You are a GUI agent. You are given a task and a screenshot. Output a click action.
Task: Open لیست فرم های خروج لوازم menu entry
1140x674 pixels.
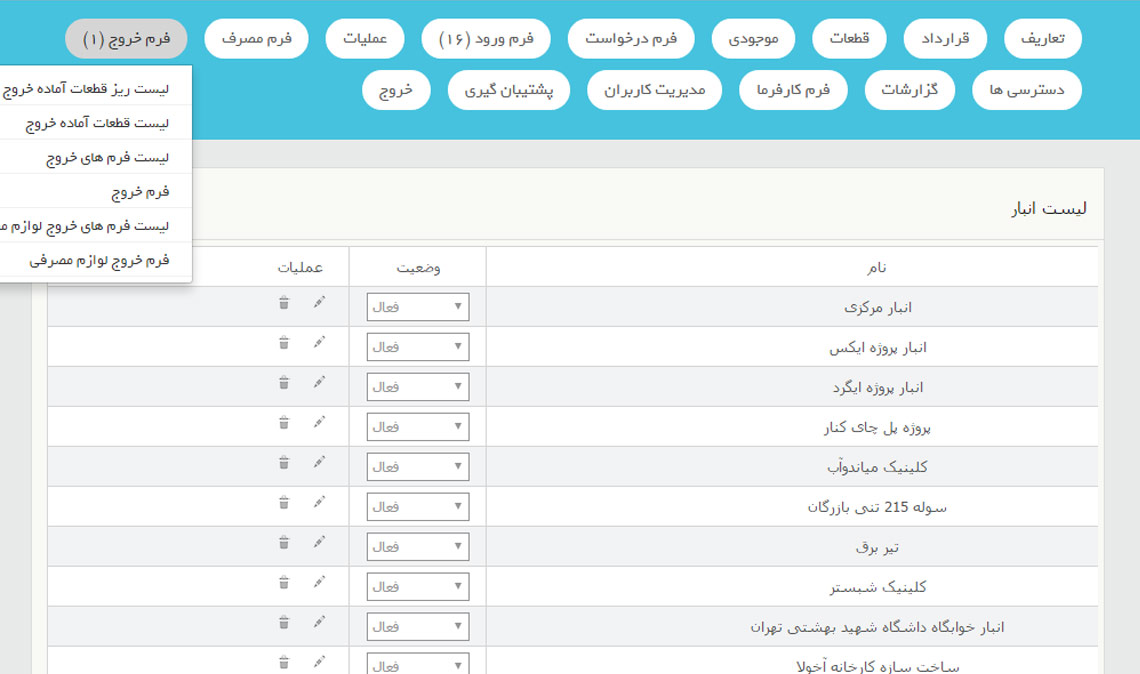click(95, 225)
